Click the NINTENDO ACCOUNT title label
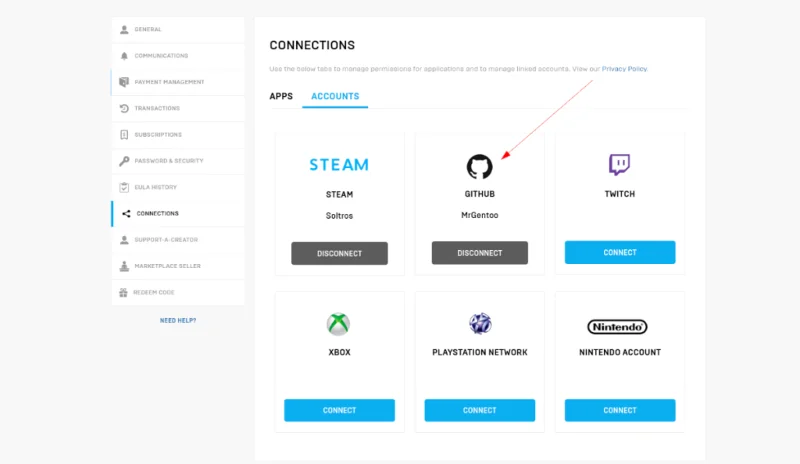This screenshot has width=800, height=464. pyautogui.click(x=620, y=352)
